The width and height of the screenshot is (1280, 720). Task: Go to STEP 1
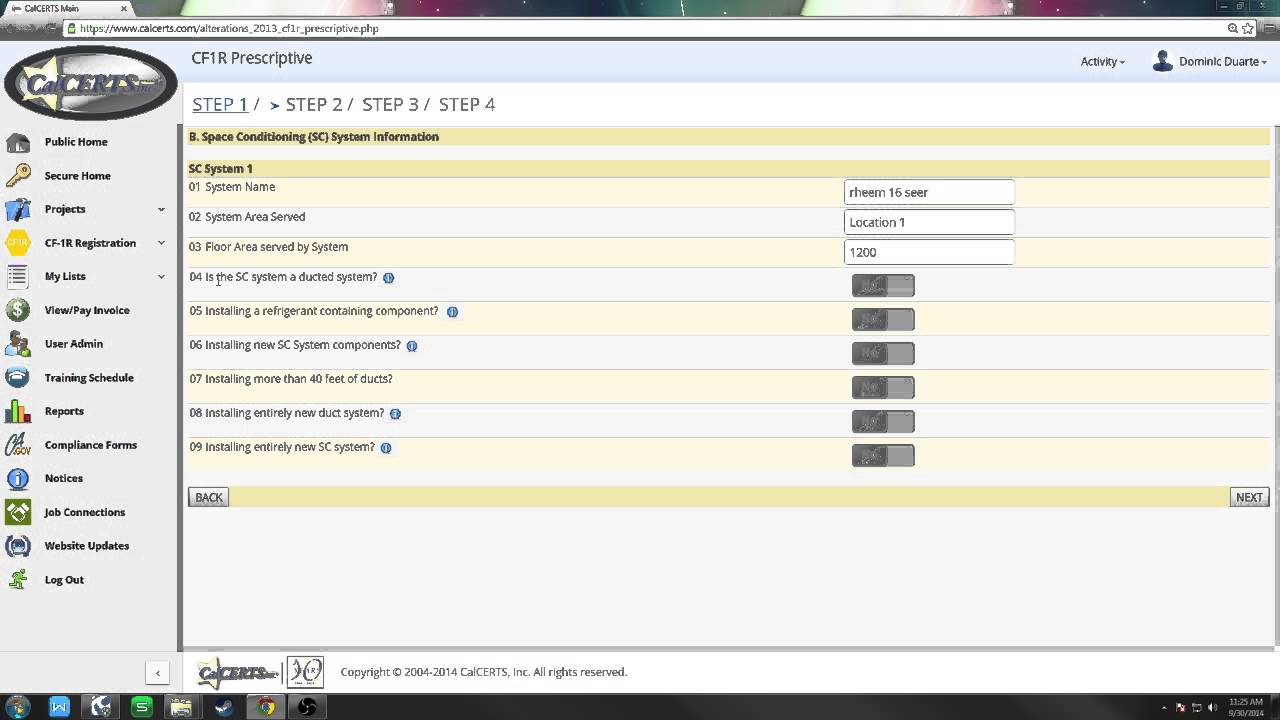(x=220, y=104)
